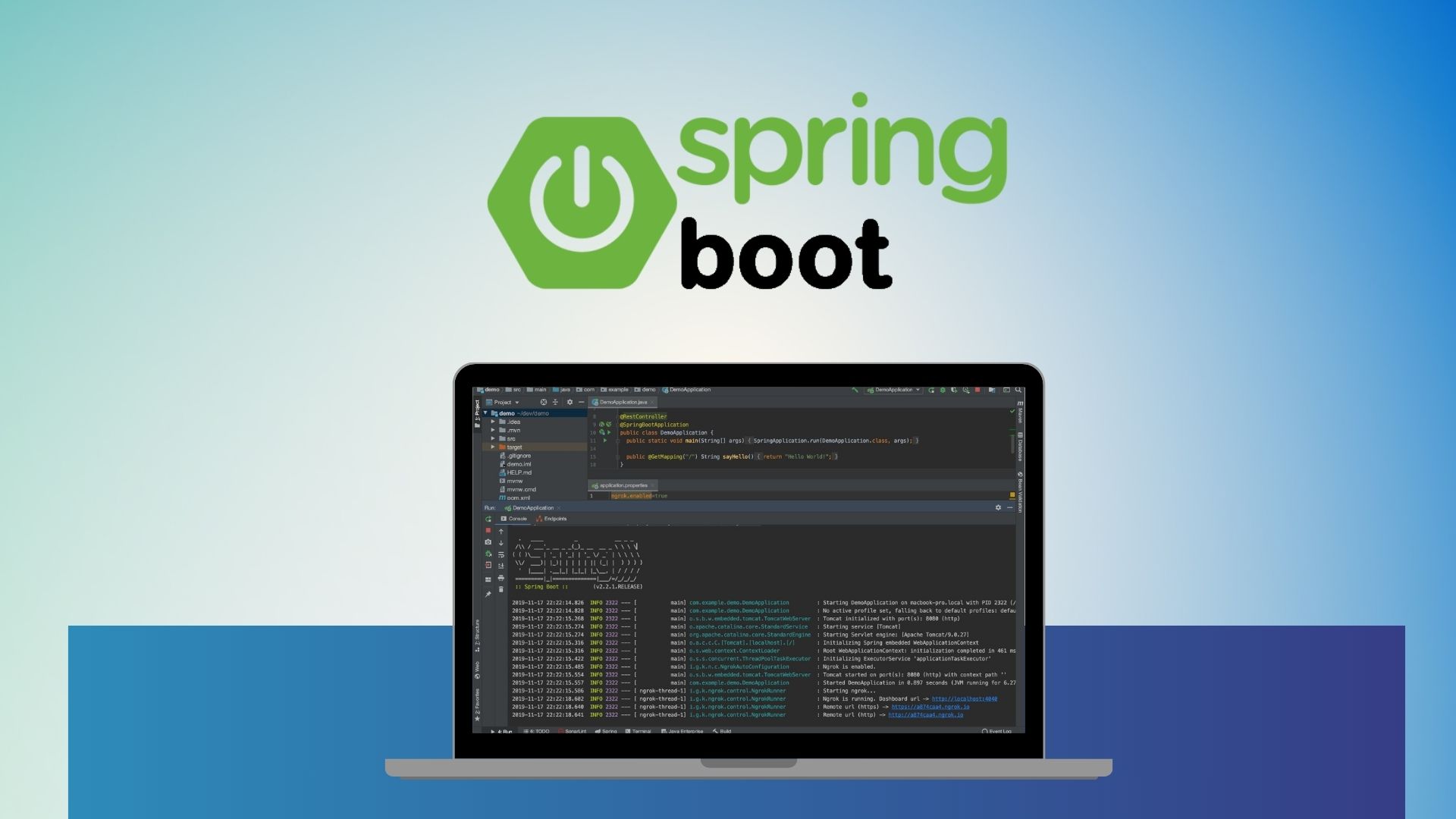Open Search Everywhere magnifier icon
The width and height of the screenshot is (1456, 819).
tap(1018, 390)
